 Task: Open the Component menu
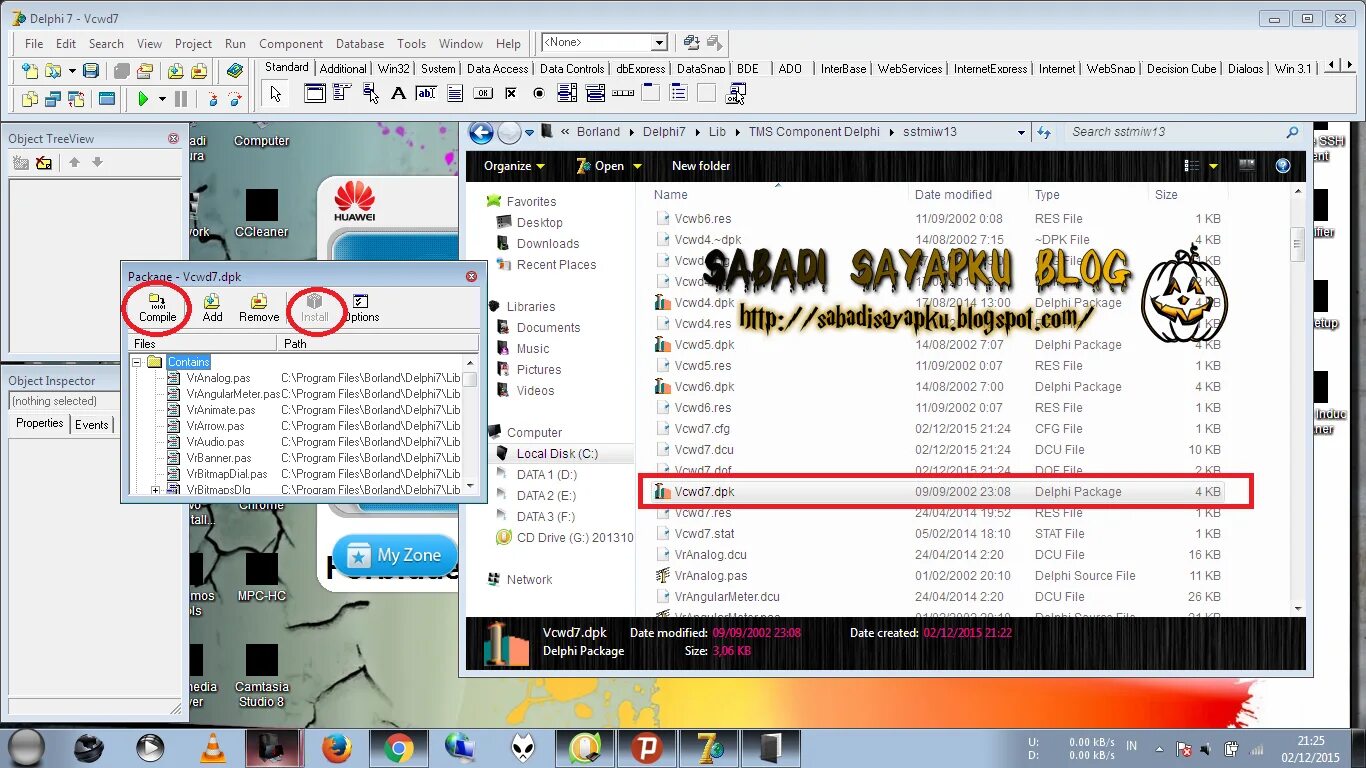coord(291,44)
